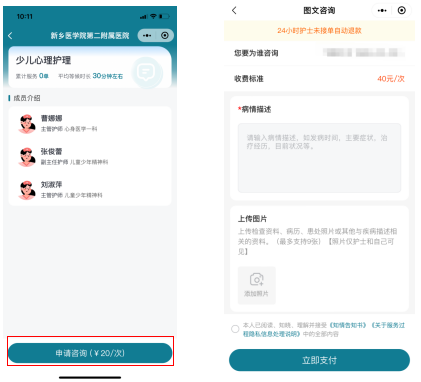Tap the 收费标准 label

[x=249, y=79]
